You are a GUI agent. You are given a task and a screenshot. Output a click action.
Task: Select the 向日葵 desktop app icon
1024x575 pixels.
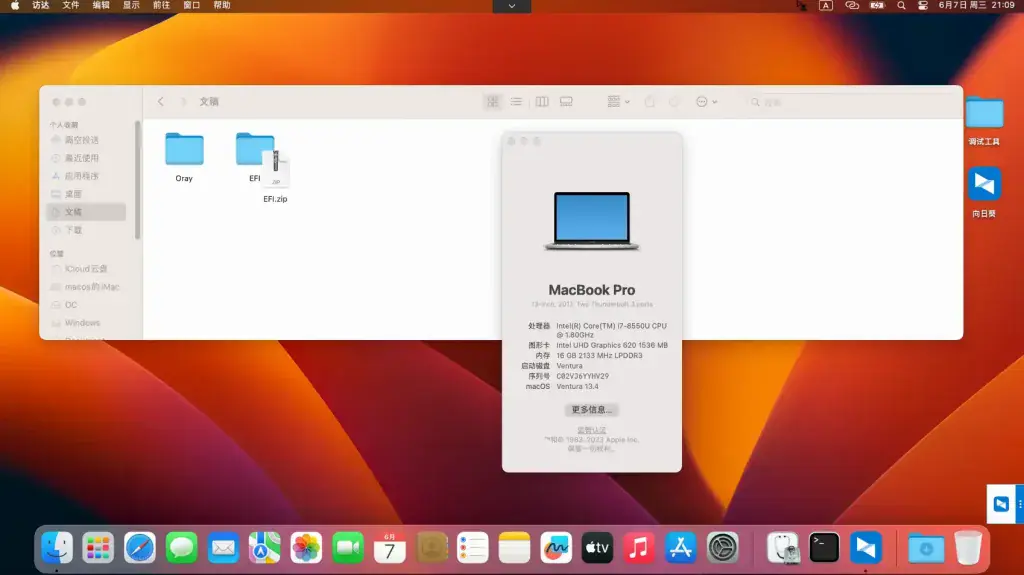coord(984,192)
